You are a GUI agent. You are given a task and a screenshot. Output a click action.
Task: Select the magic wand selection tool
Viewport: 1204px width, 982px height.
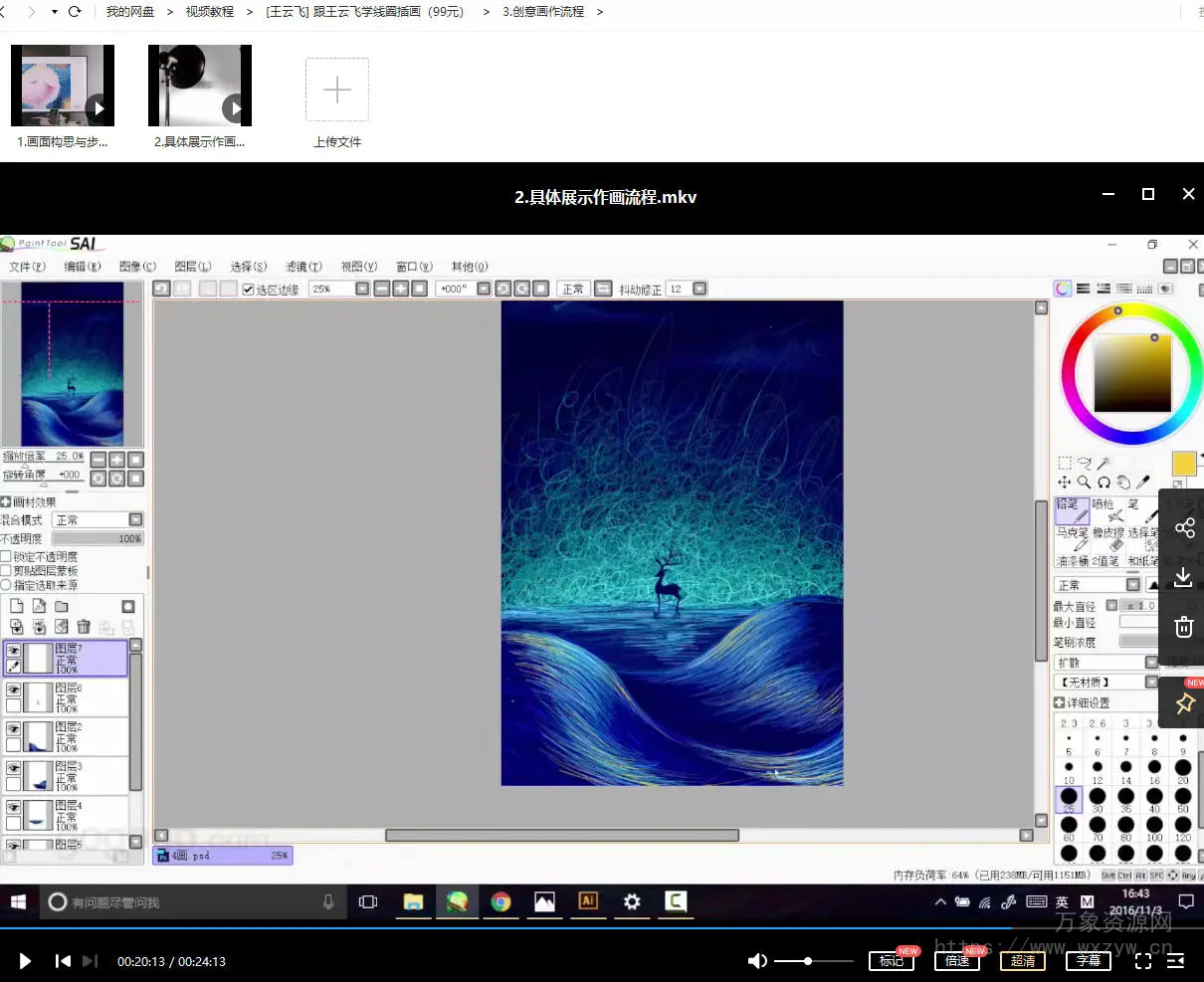[x=1104, y=463]
